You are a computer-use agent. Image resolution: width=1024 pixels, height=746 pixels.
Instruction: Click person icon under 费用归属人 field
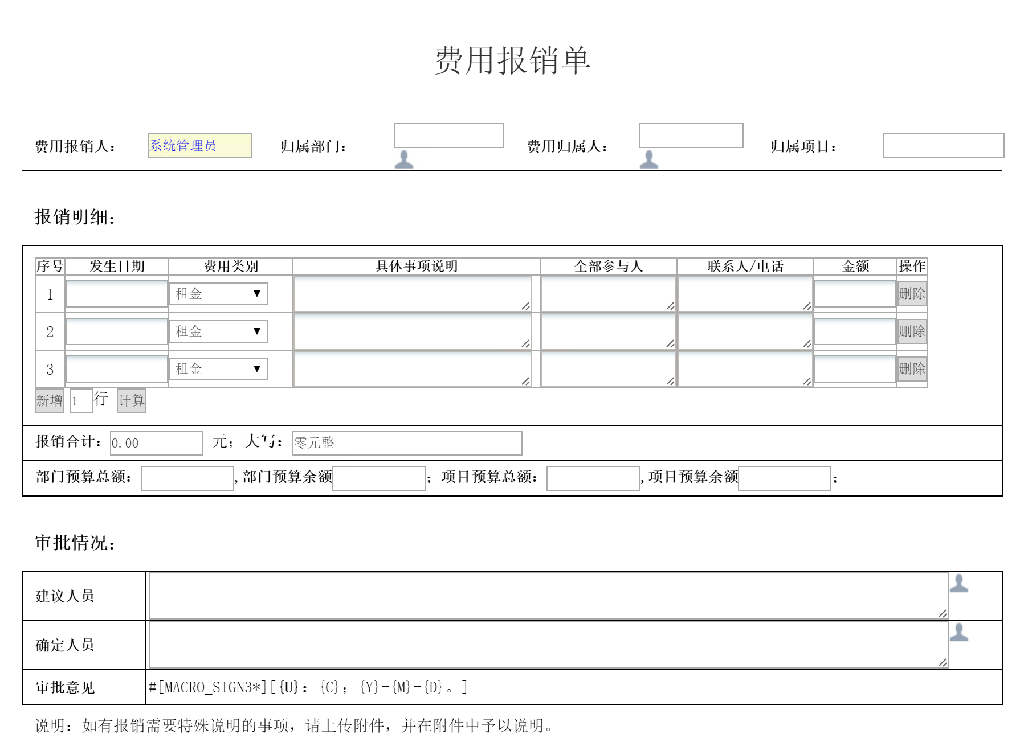tap(649, 159)
